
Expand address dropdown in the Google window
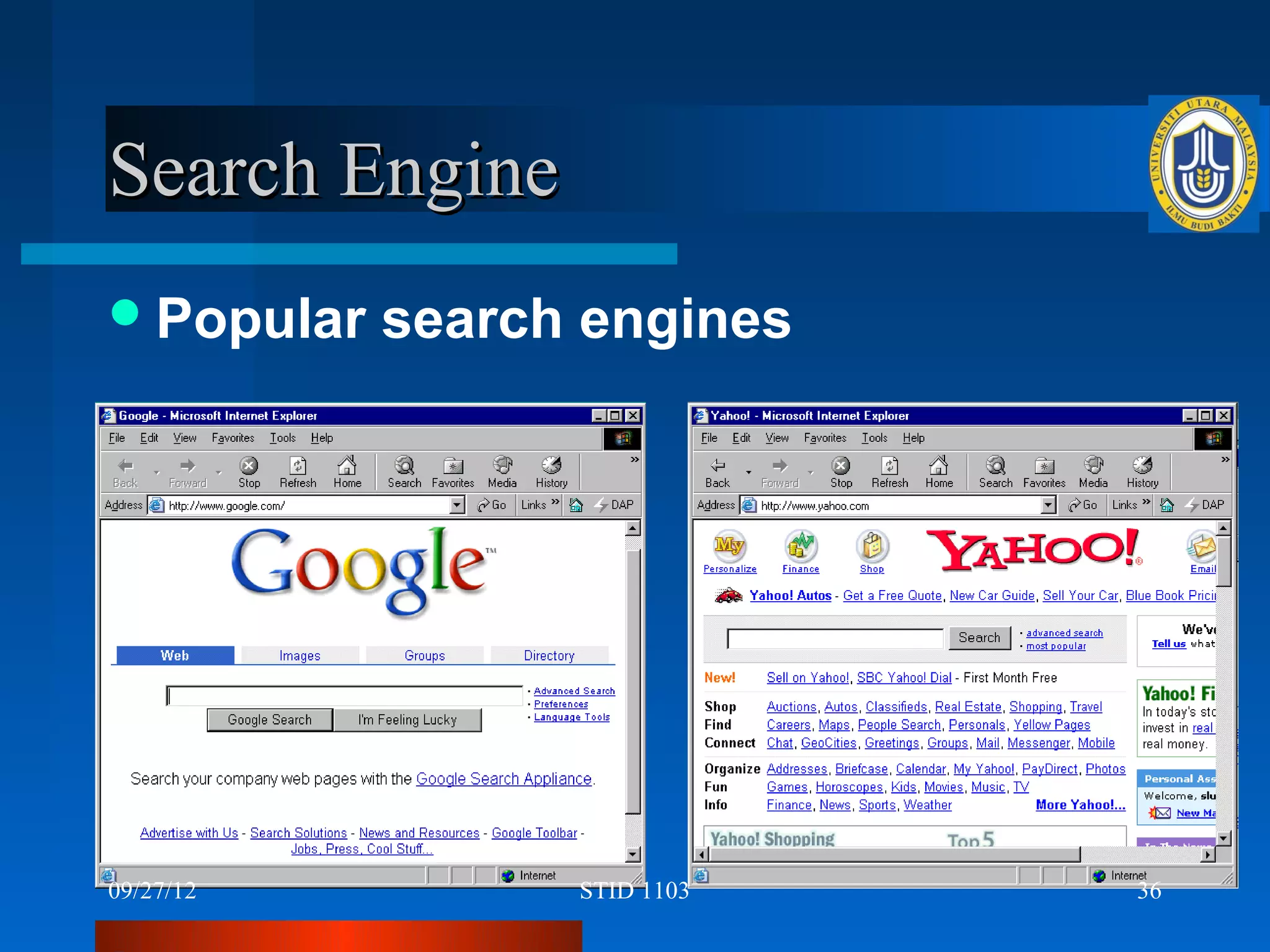(458, 505)
